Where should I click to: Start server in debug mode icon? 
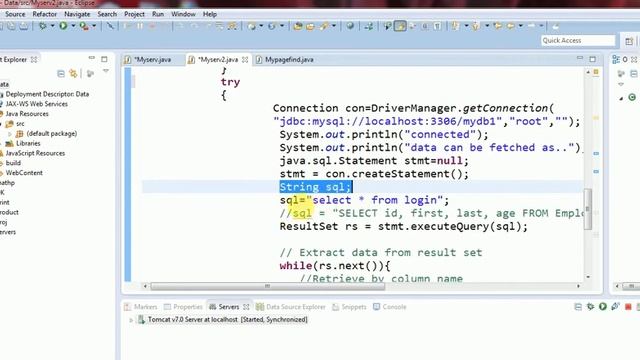coord(590,306)
